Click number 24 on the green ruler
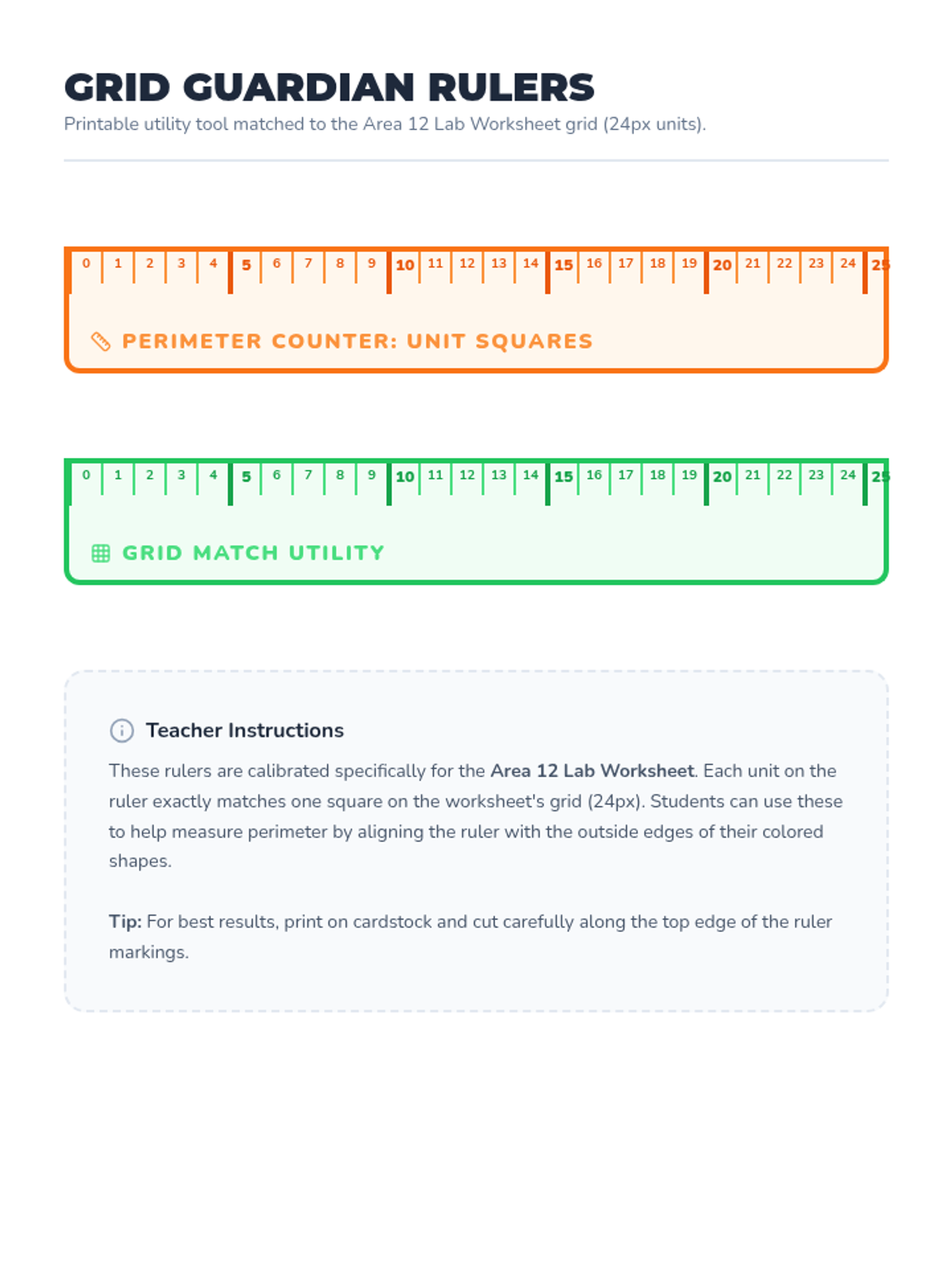952x1270 pixels. click(x=848, y=475)
